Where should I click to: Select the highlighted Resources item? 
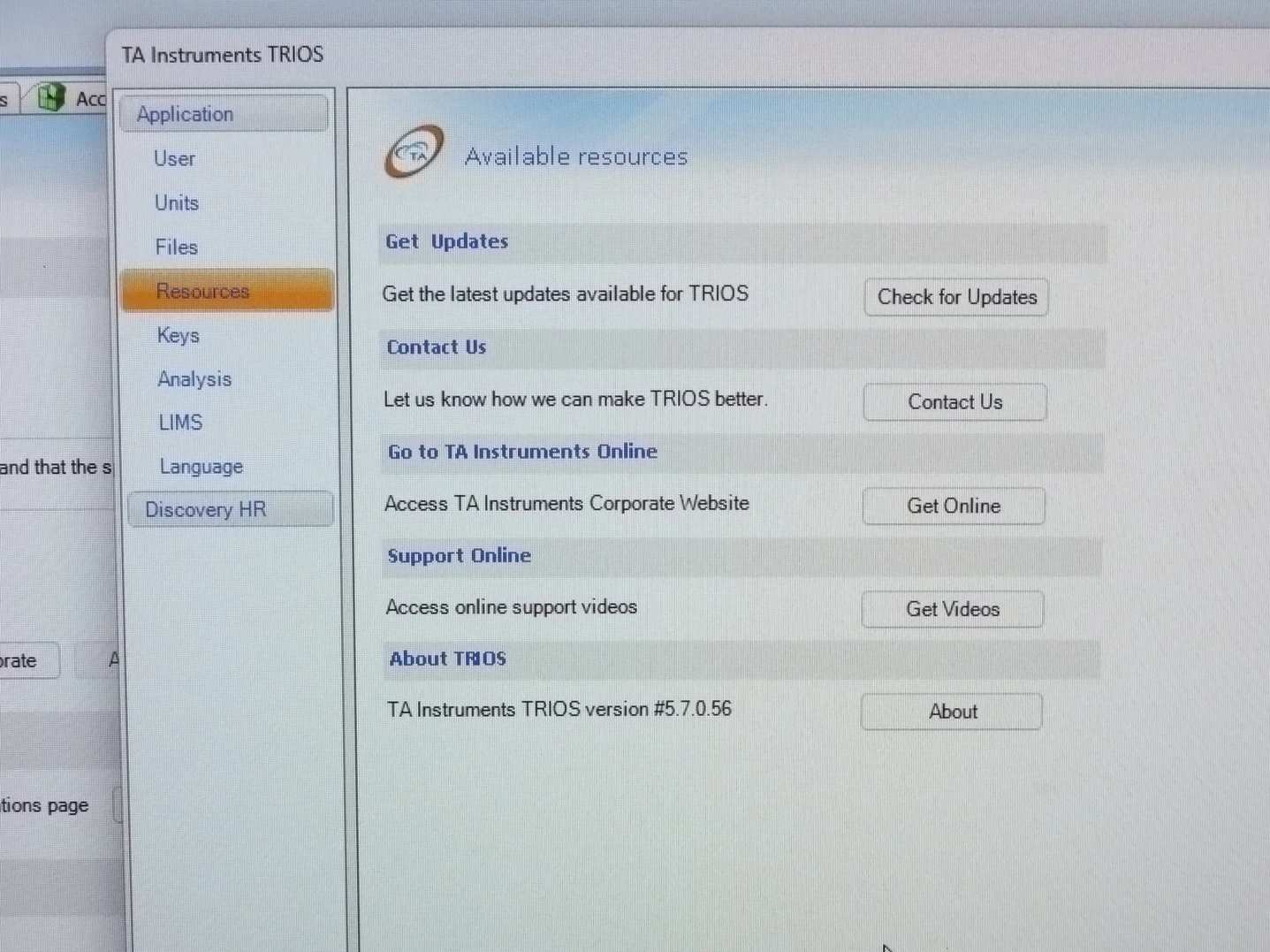[227, 291]
